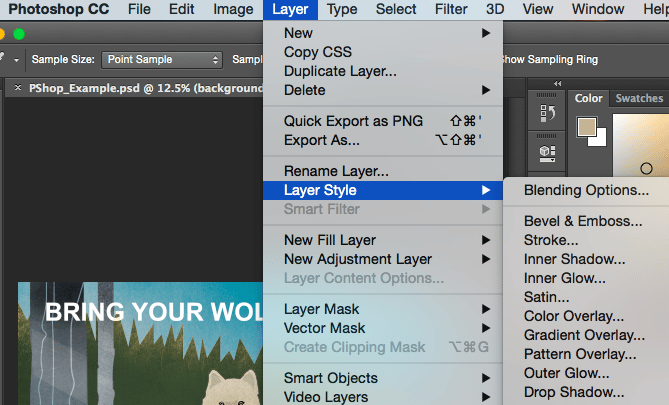Open the tool preset picker arrow
669x405 pixels.
point(17,60)
